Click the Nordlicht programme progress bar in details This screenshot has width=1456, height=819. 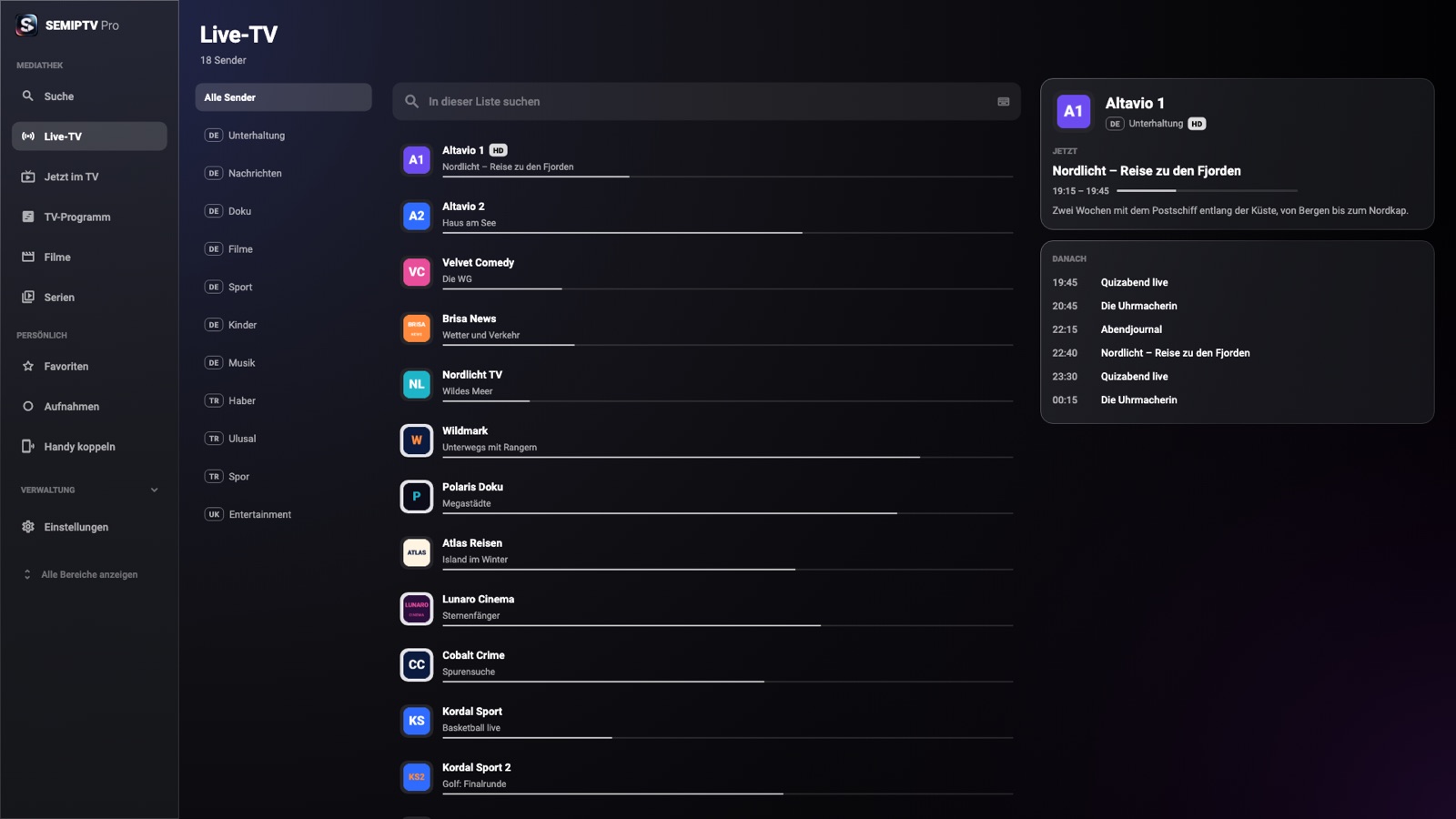tap(1207, 191)
